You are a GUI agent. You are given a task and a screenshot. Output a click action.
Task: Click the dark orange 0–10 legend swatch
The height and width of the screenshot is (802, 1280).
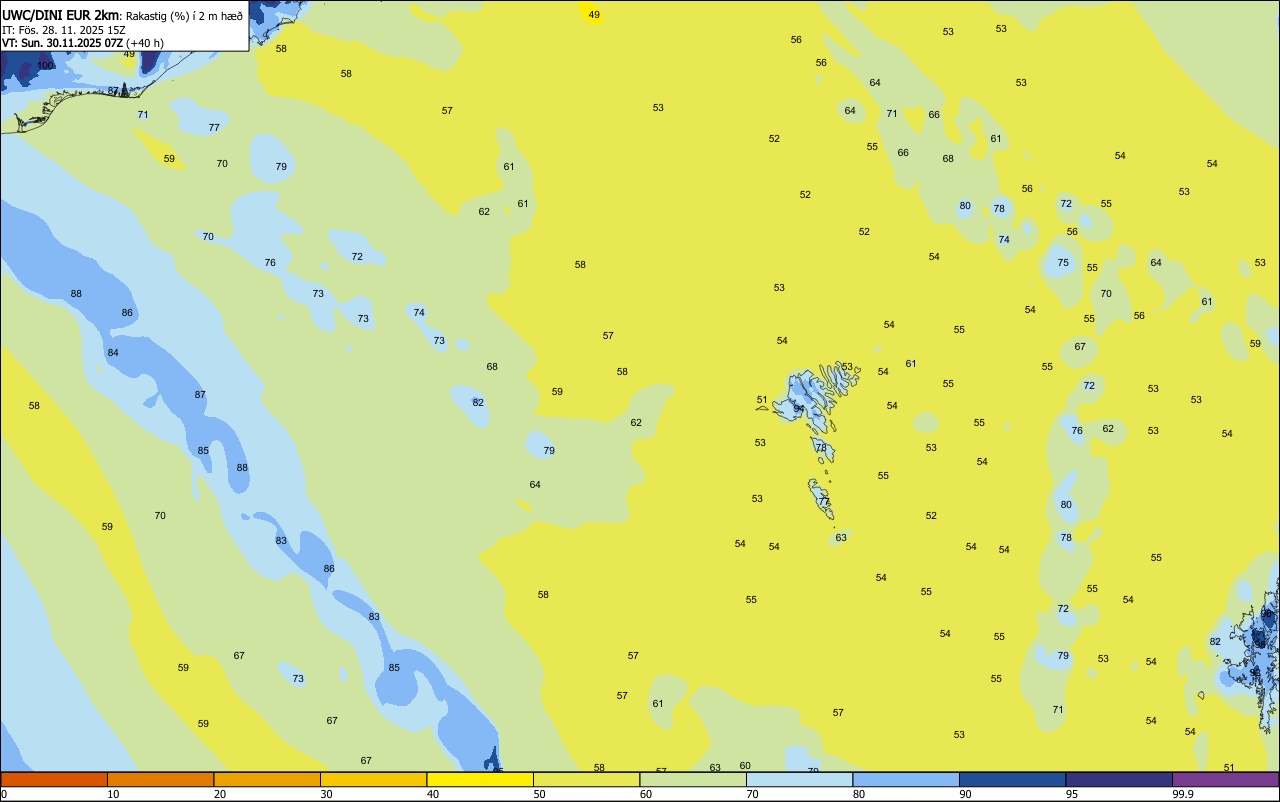(54, 779)
